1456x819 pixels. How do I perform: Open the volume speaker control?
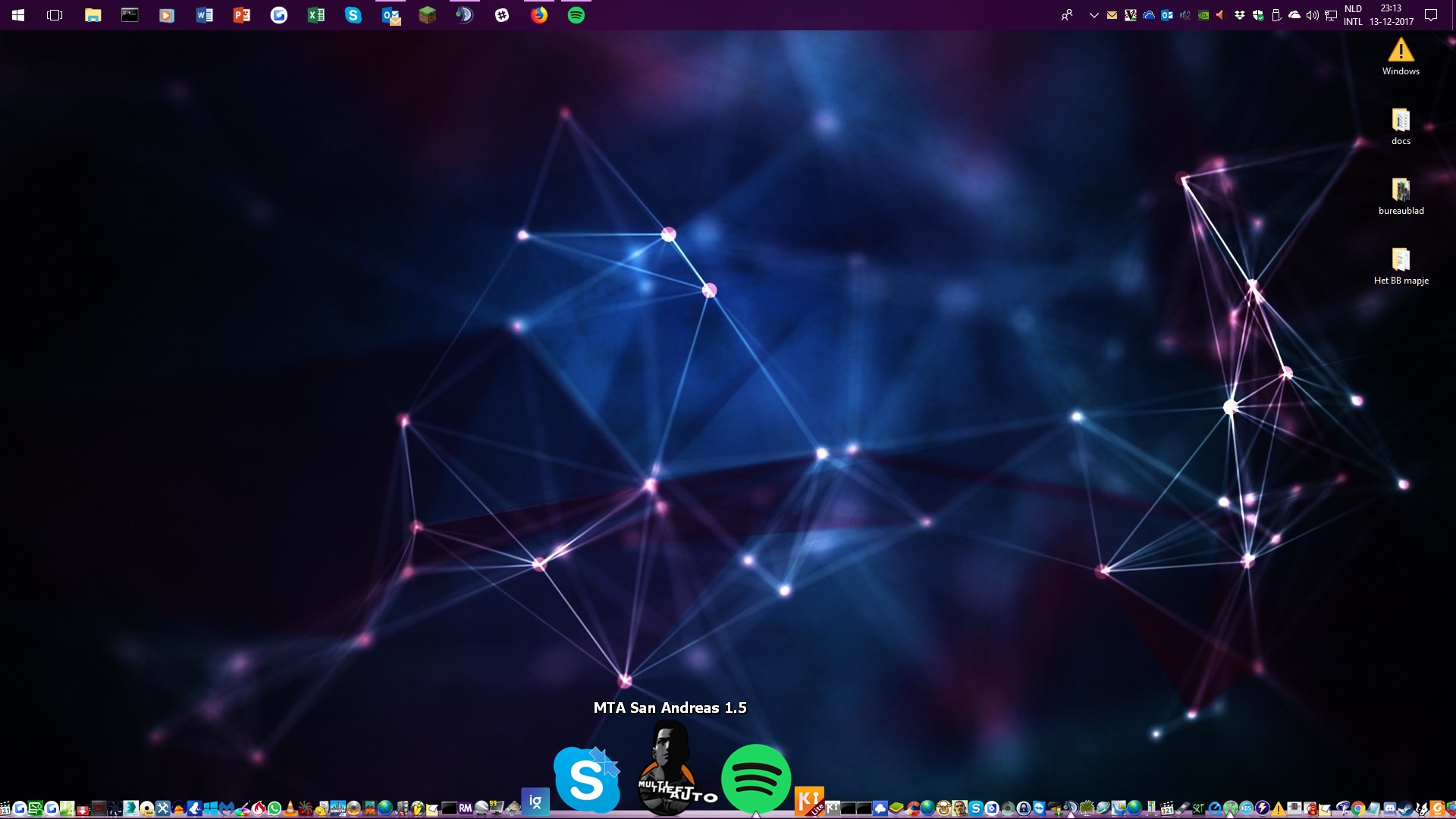(x=1312, y=15)
